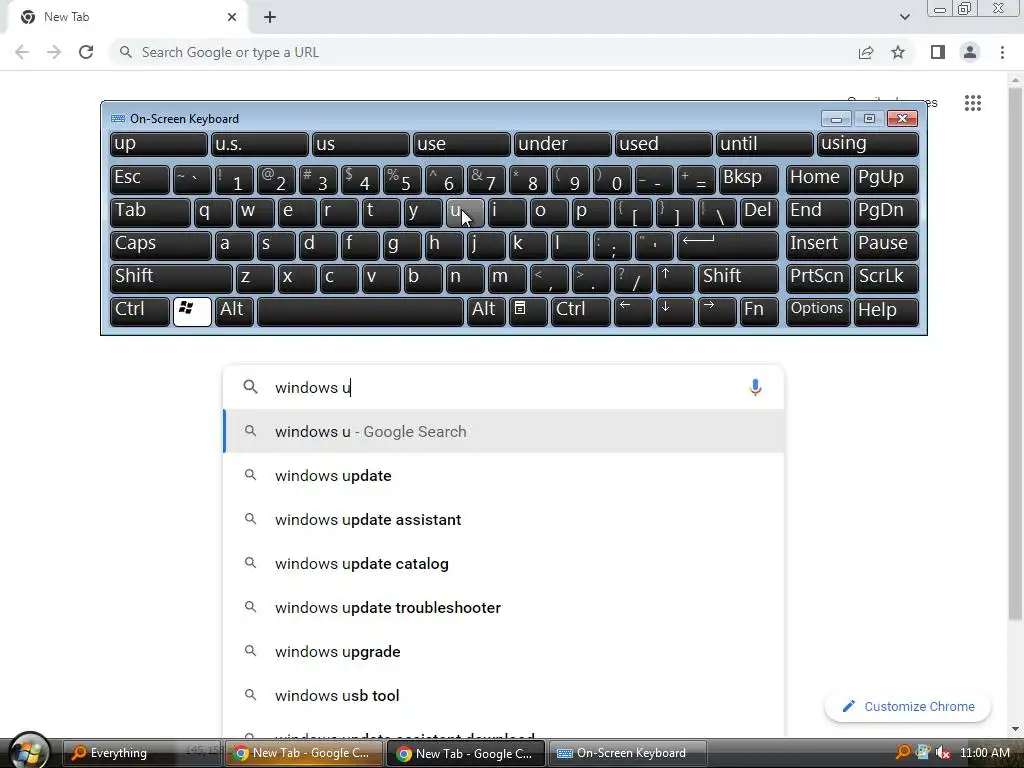Click Customize Chrome button
This screenshot has height=768, width=1024.
tap(908, 707)
